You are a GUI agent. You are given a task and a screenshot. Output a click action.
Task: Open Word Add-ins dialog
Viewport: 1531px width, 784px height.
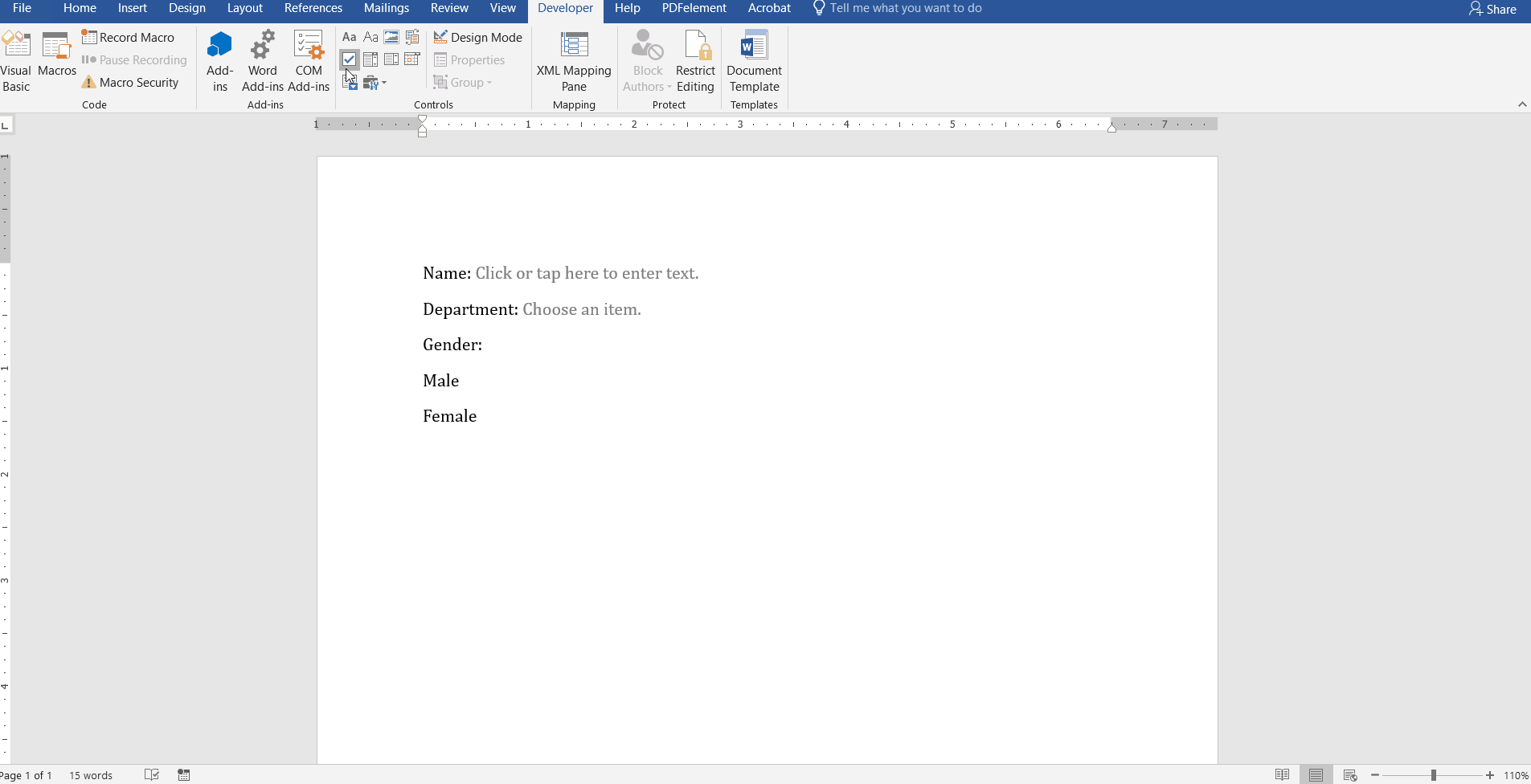tap(263, 61)
